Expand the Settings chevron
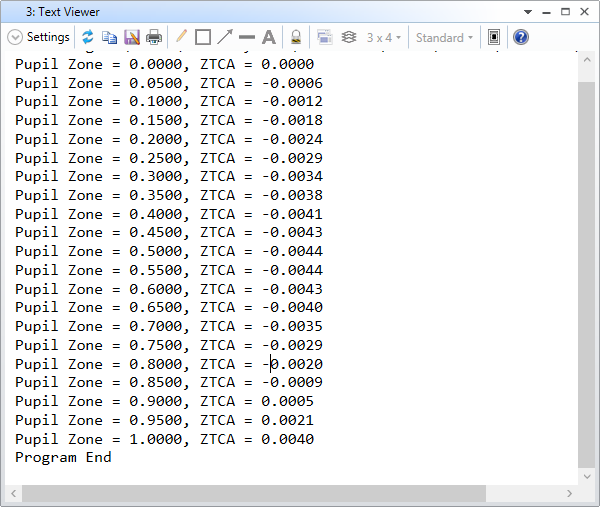 pyautogui.click(x=15, y=37)
